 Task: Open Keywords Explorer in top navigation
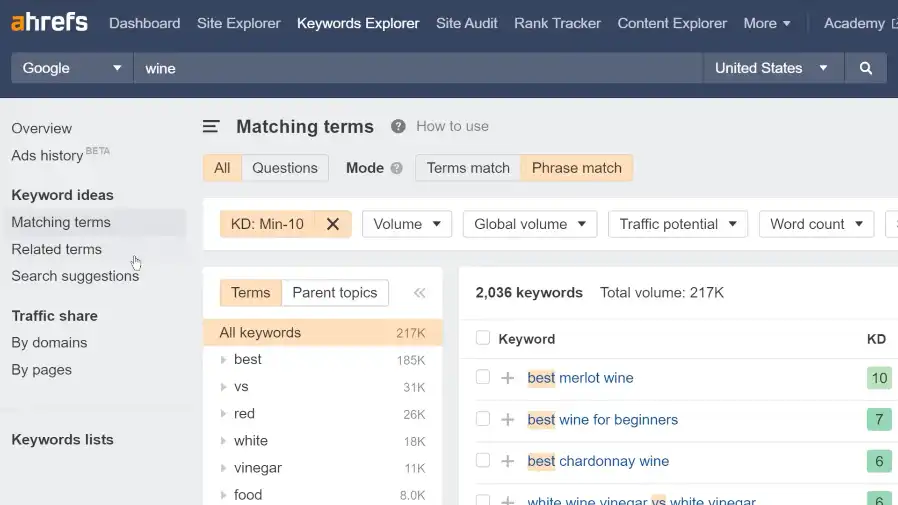tap(358, 23)
